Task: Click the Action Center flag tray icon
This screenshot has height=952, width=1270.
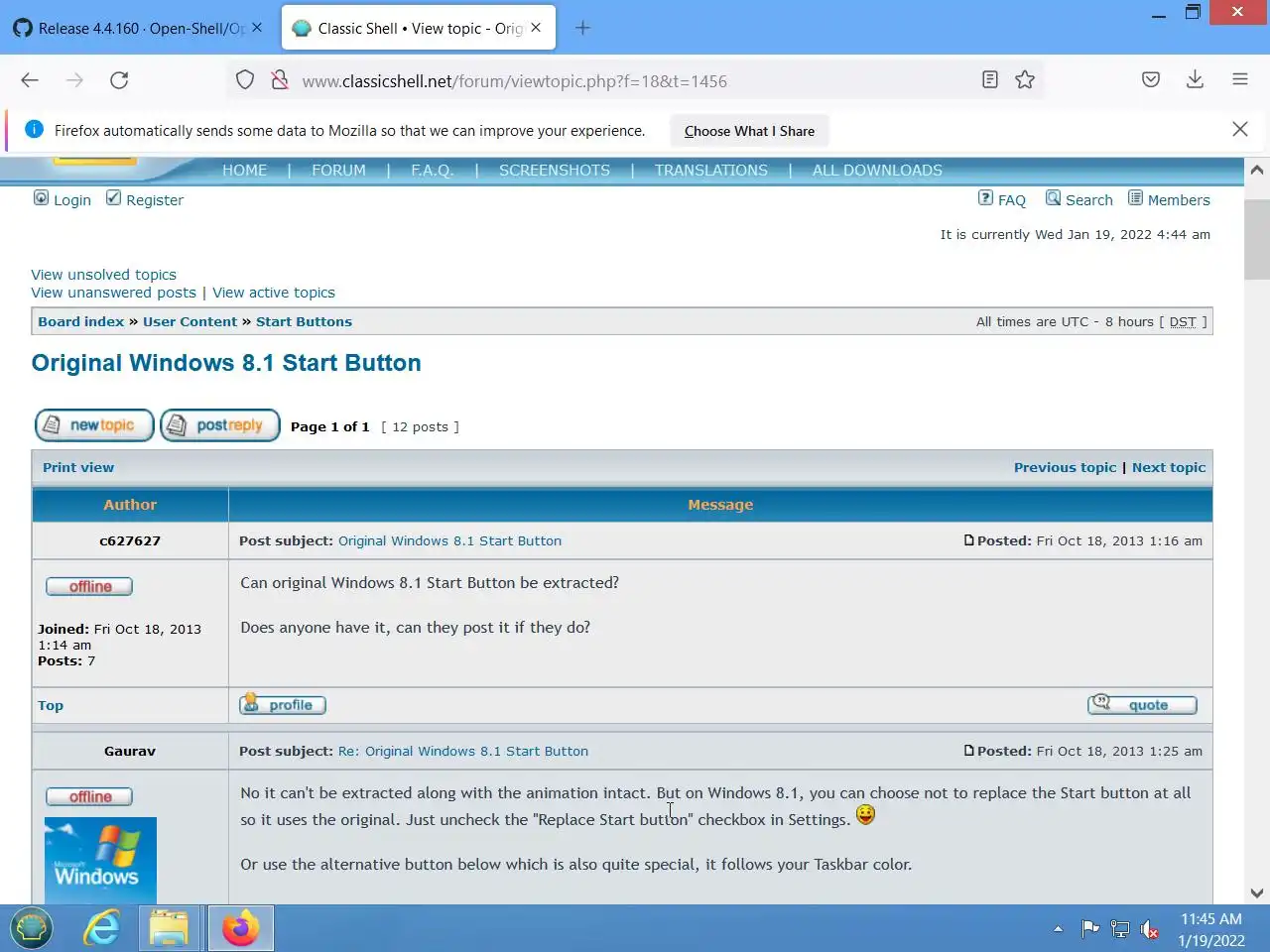Action: (1089, 929)
